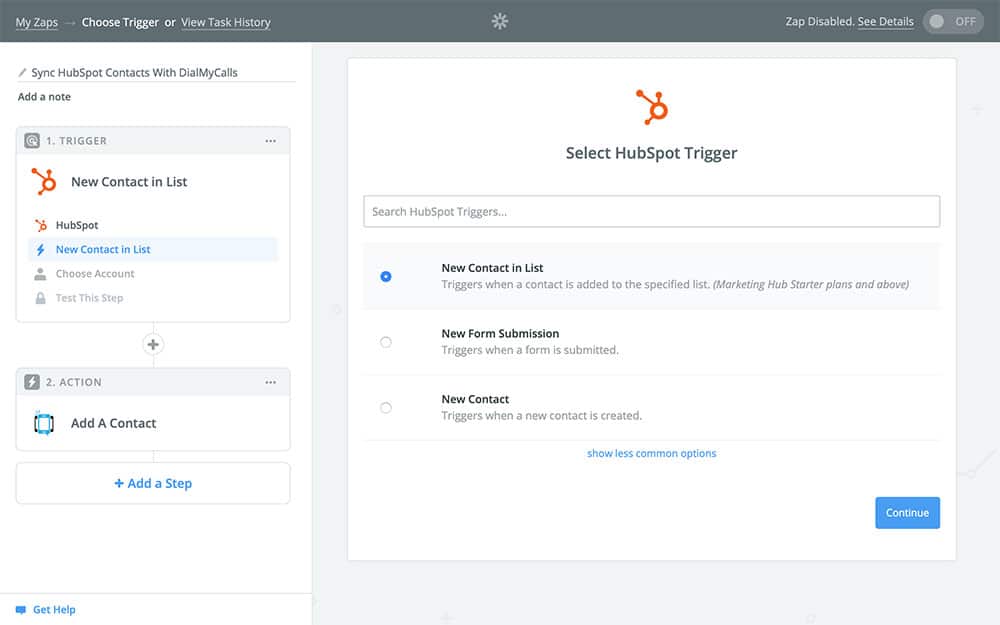Screen dimensions: 1000x625
Task: Go to My Zaps in breadcrumb
Action: (37, 22)
